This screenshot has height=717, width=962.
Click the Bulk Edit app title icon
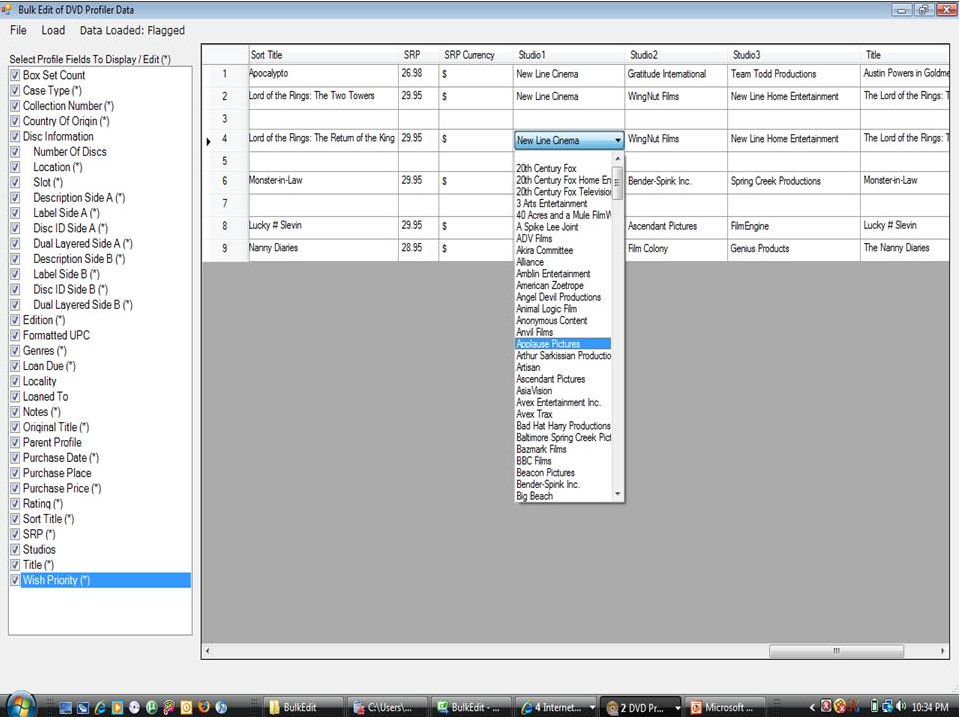coord(7,9)
